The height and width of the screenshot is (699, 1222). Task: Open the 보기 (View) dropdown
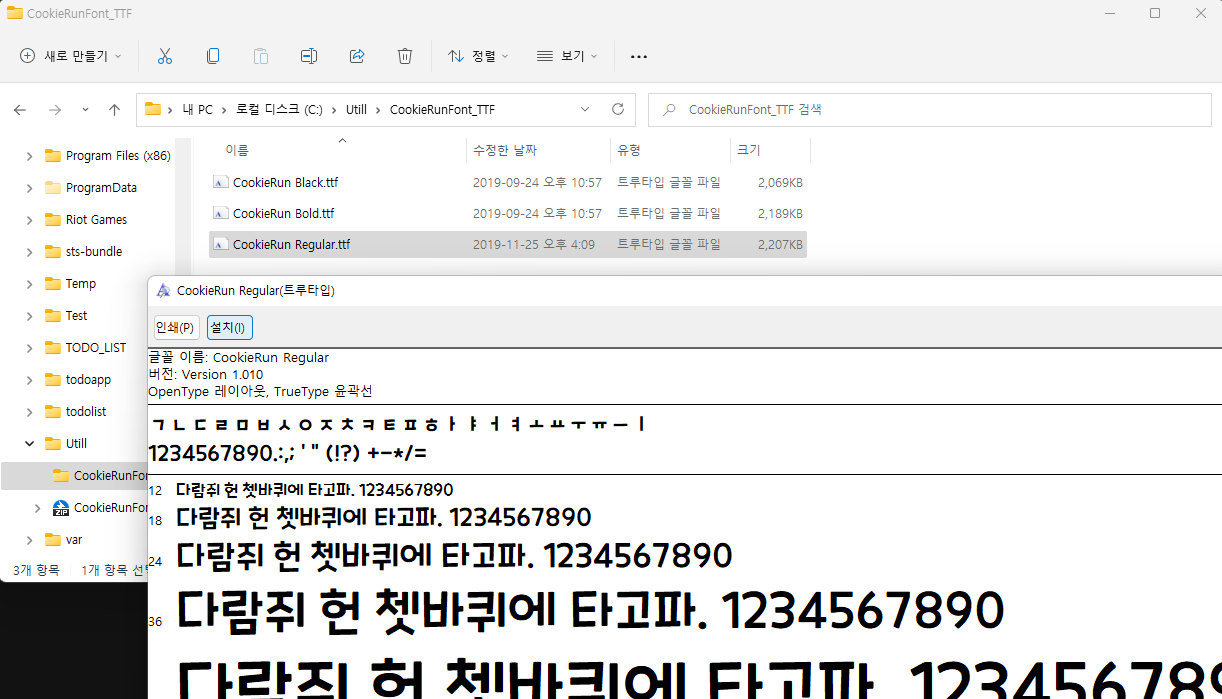(567, 56)
